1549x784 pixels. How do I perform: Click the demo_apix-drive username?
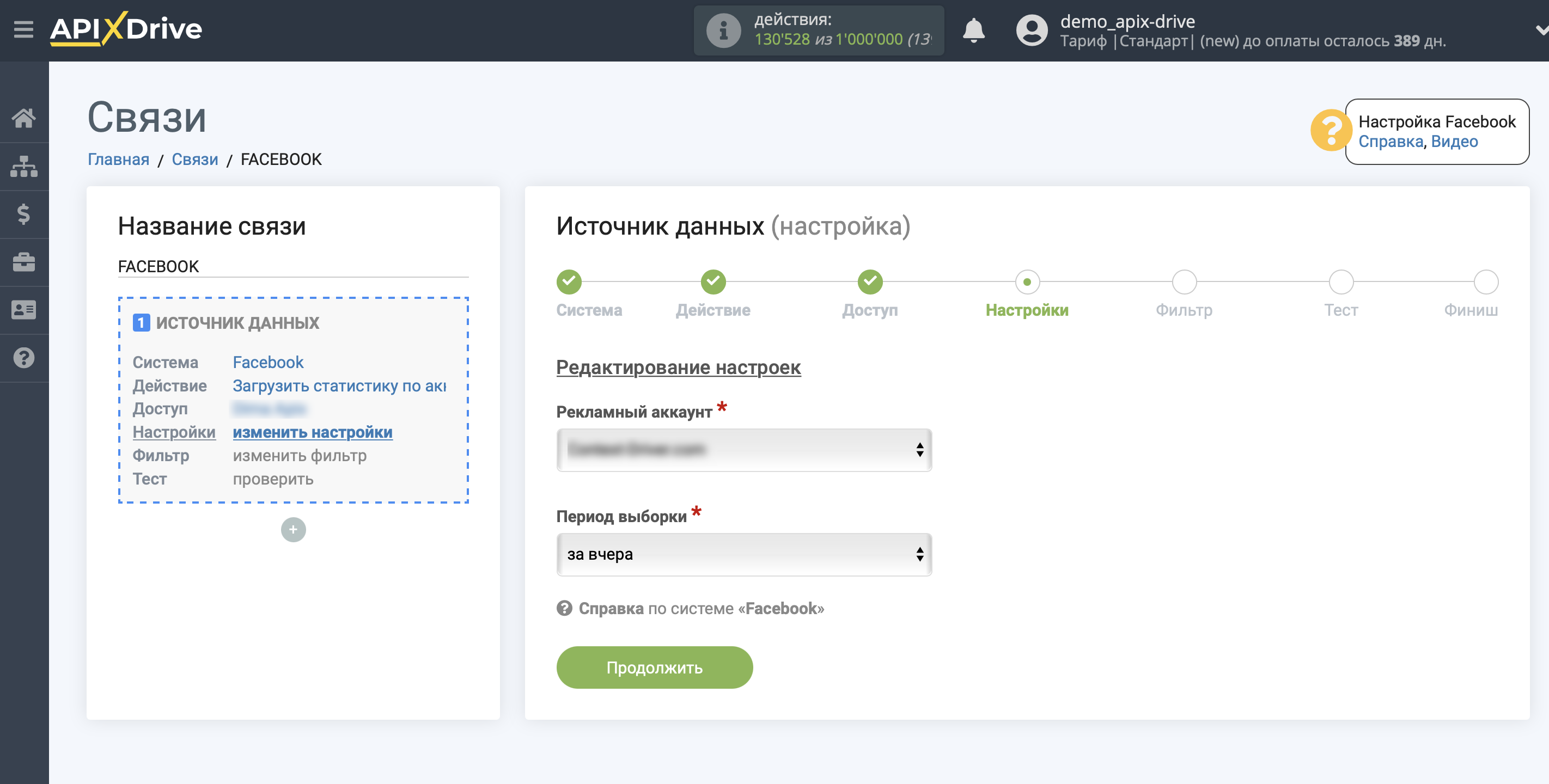tap(1127, 21)
